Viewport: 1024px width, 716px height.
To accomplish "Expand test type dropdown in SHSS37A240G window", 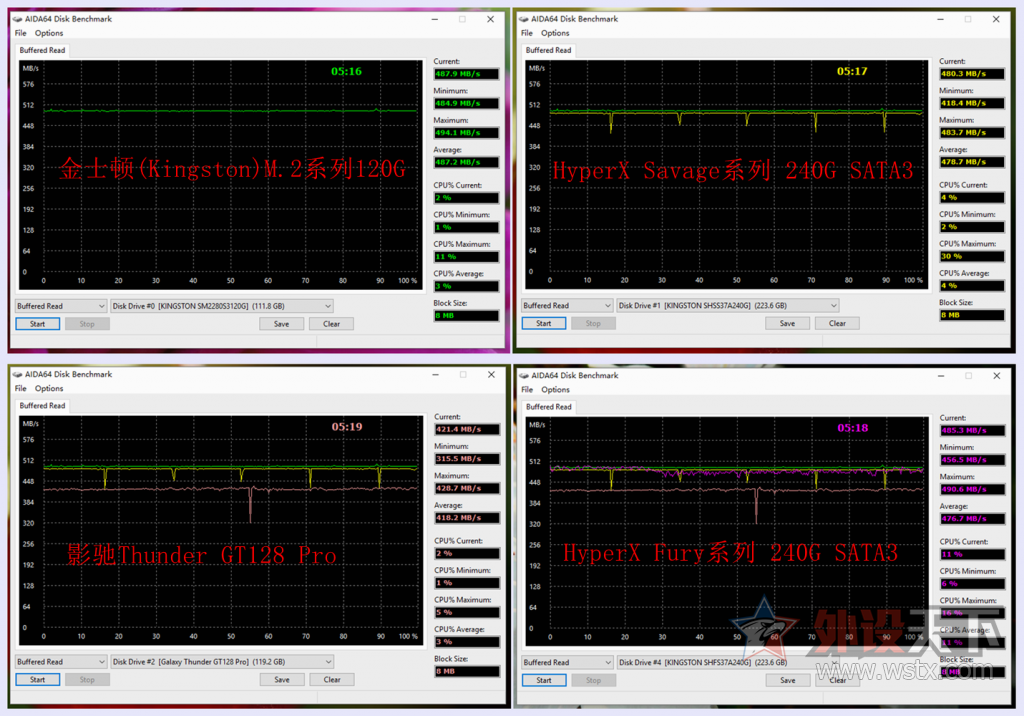I will (x=567, y=305).
